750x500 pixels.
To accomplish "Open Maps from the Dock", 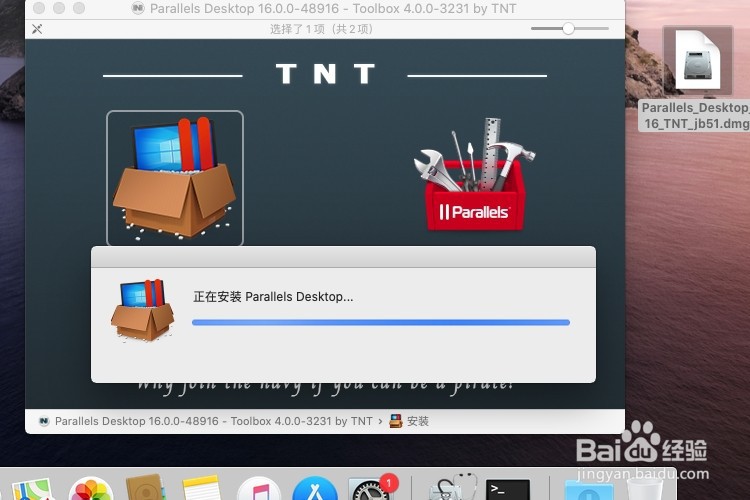I will (x=31, y=489).
